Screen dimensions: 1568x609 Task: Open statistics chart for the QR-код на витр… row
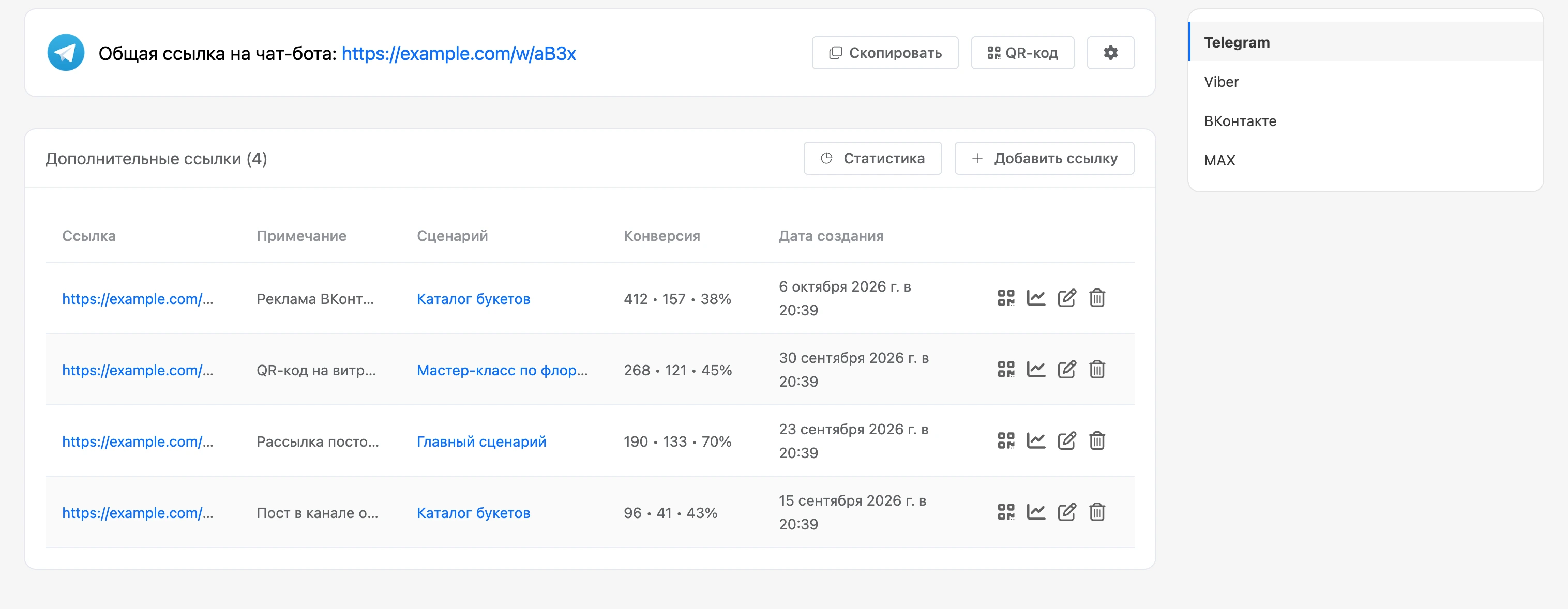coord(1036,369)
